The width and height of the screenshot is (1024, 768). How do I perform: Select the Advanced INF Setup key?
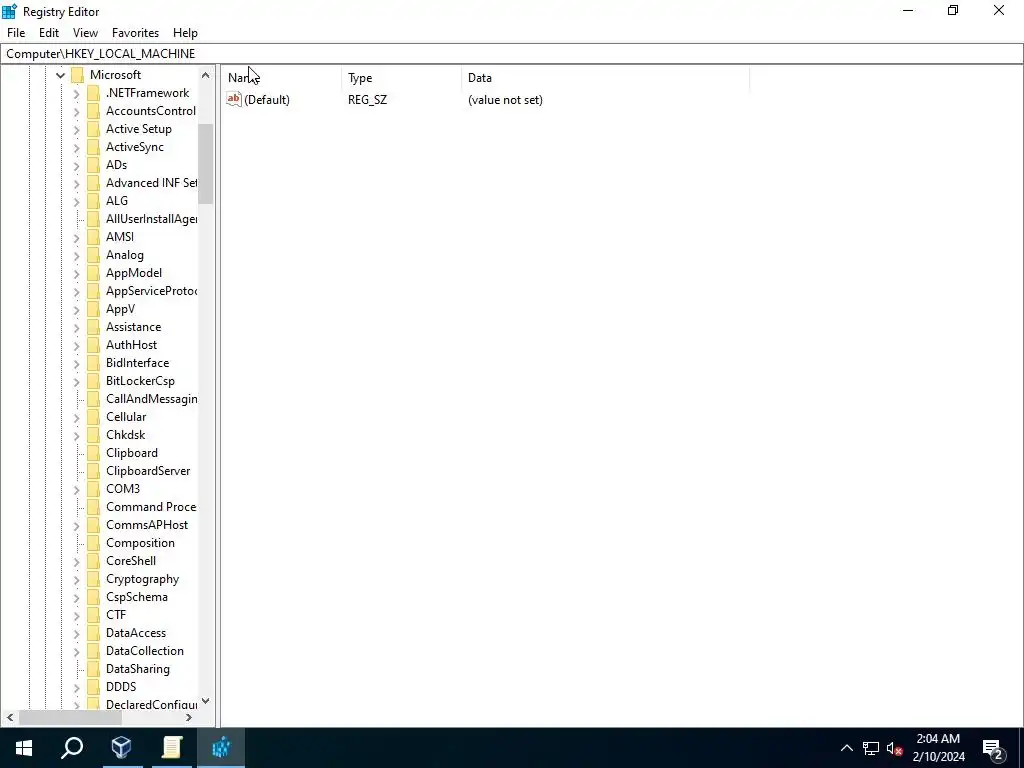coord(151,183)
